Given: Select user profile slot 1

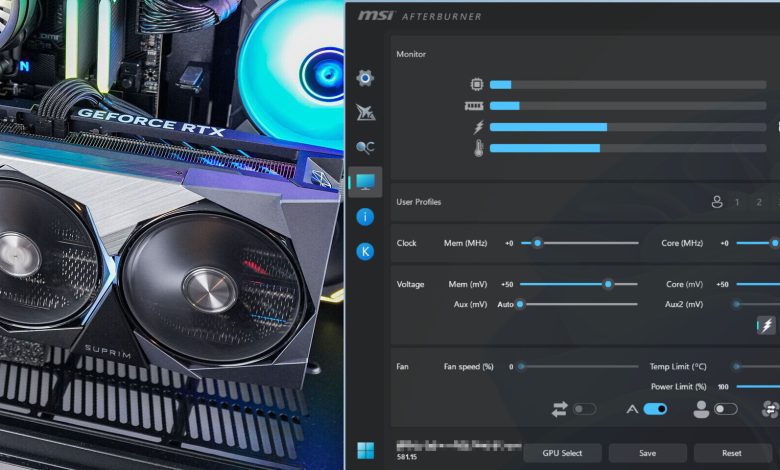Looking at the screenshot, I should tap(738, 202).
